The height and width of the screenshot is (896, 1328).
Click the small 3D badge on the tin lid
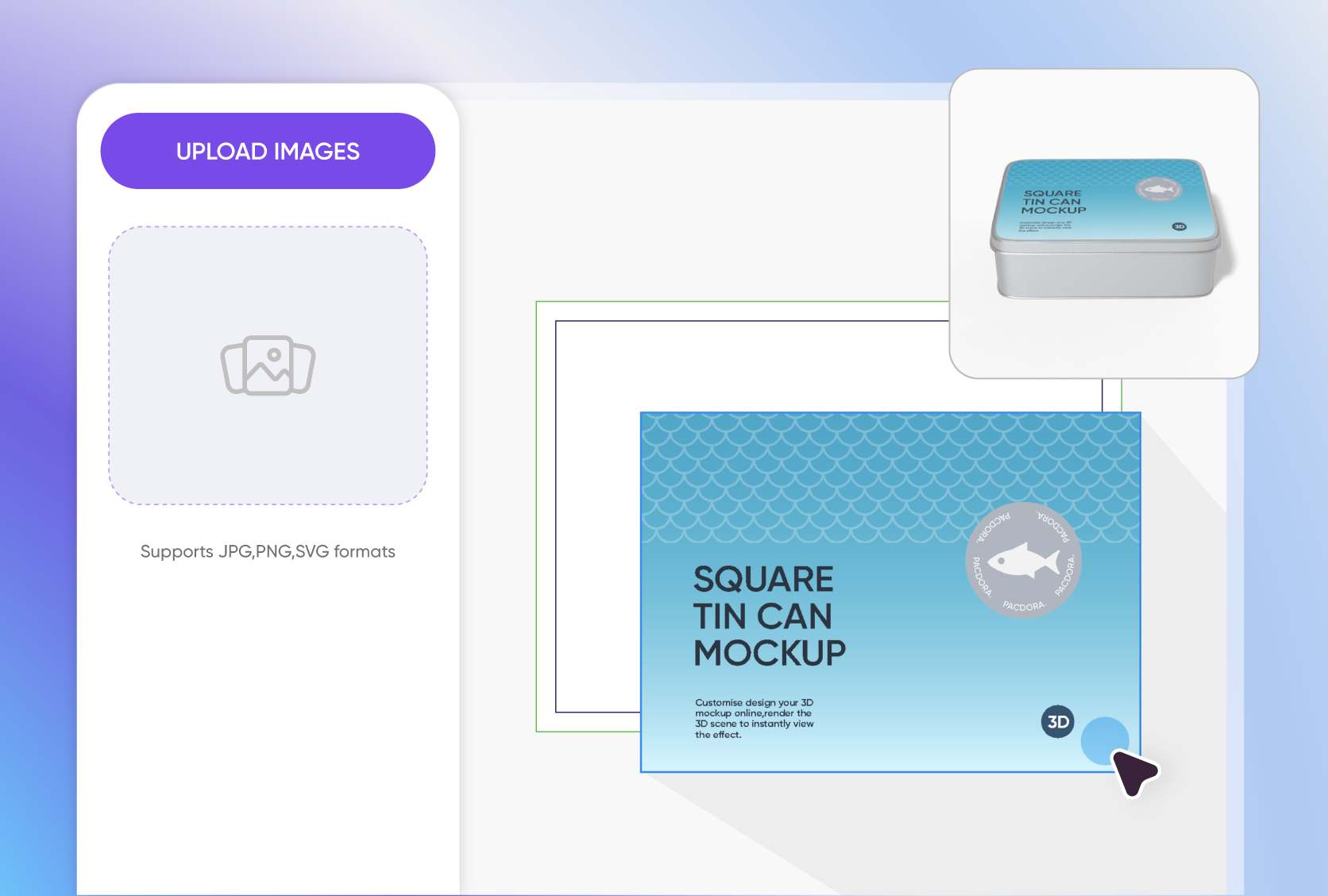[x=1179, y=227]
